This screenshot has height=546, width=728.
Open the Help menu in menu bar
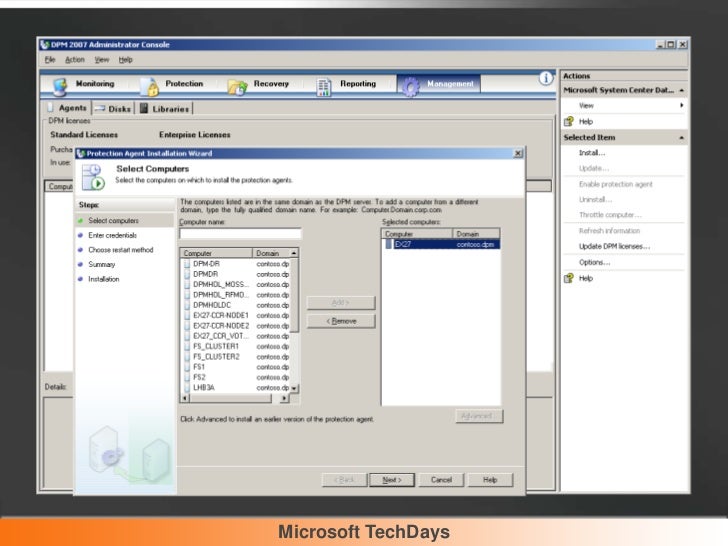125,59
